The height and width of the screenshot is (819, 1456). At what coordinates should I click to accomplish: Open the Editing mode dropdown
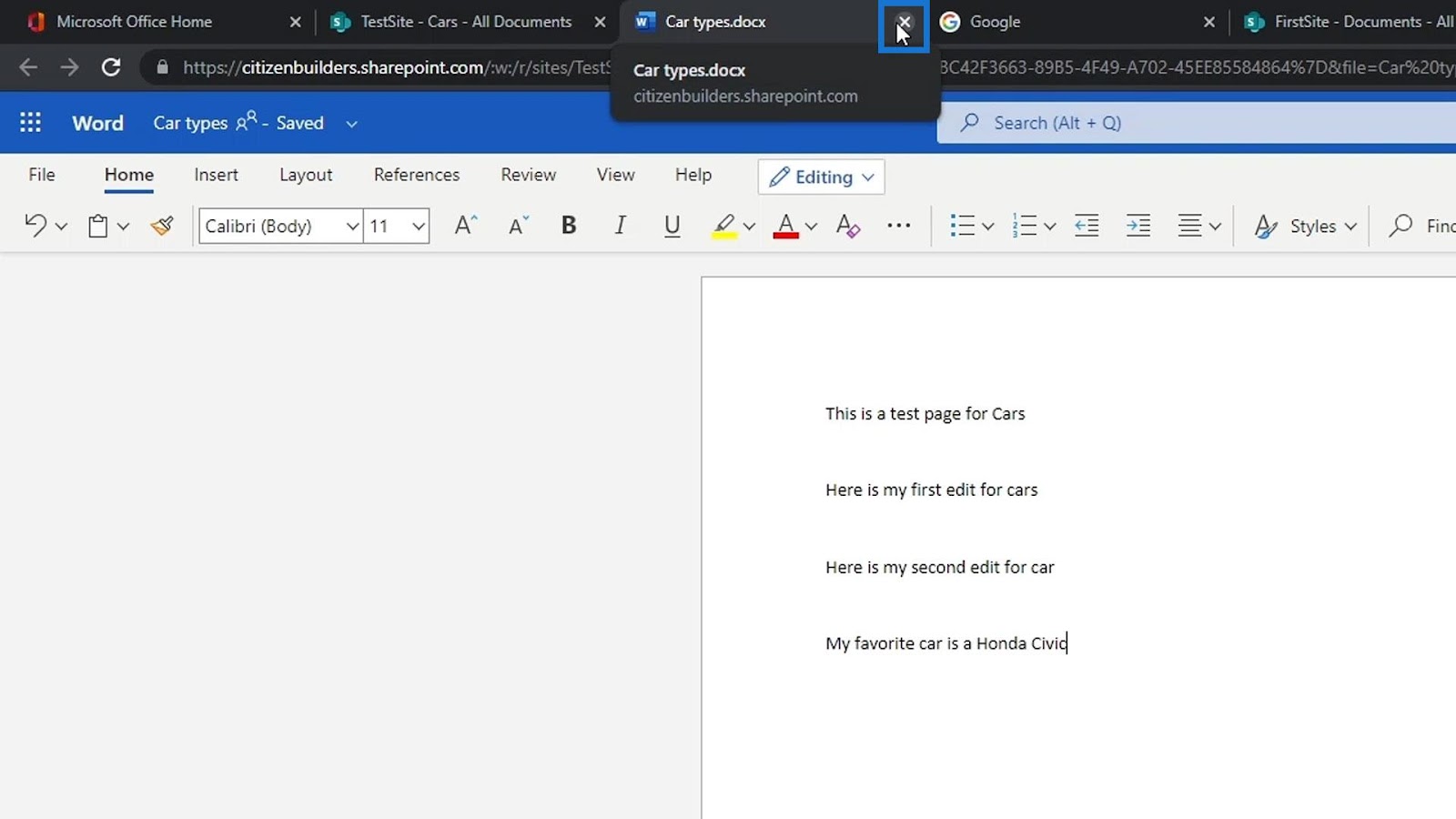tap(821, 177)
